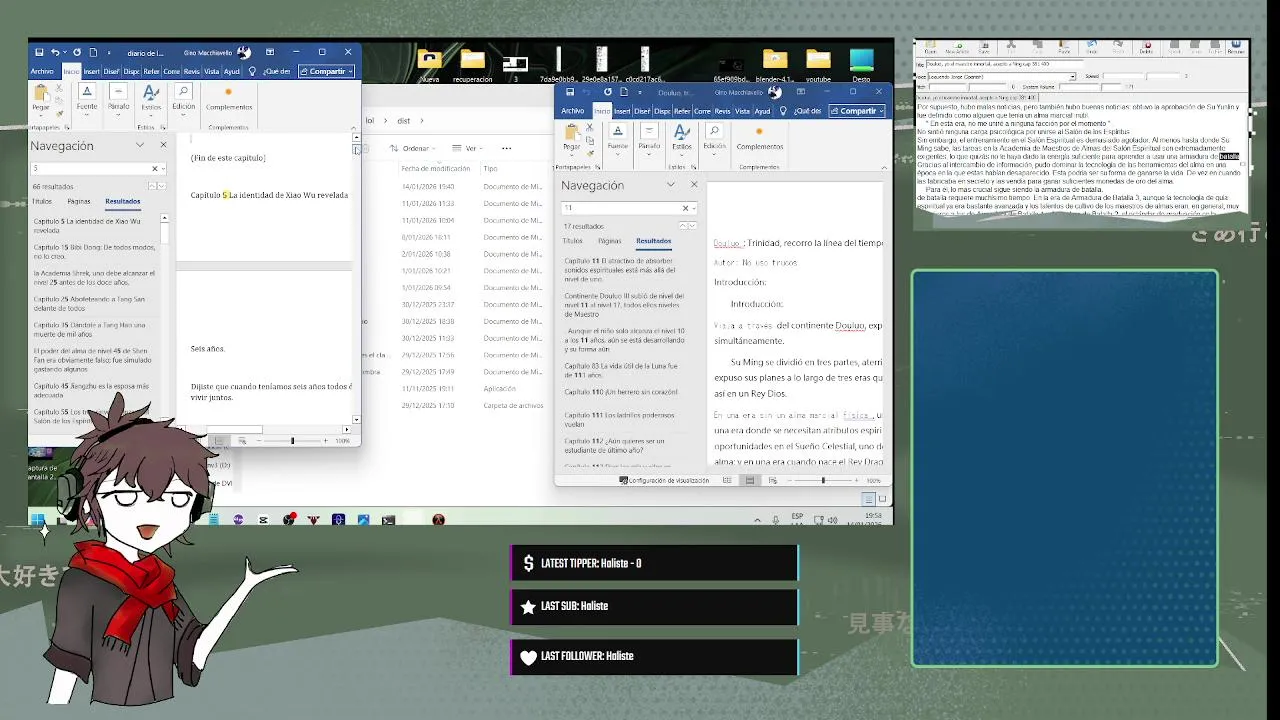
Task: Switch to print layout view in right Word
Action: pyautogui.click(x=750, y=481)
